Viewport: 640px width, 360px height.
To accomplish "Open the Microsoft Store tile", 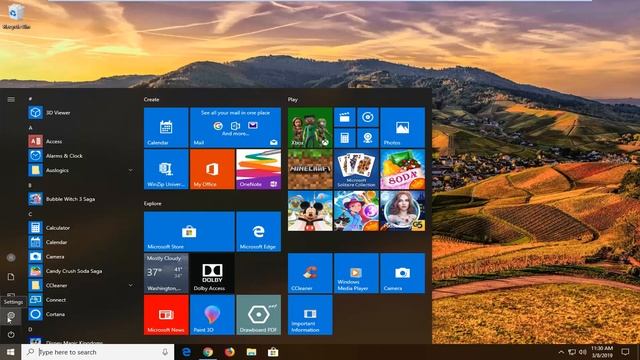I will pyautogui.click(x=189, y=231).
